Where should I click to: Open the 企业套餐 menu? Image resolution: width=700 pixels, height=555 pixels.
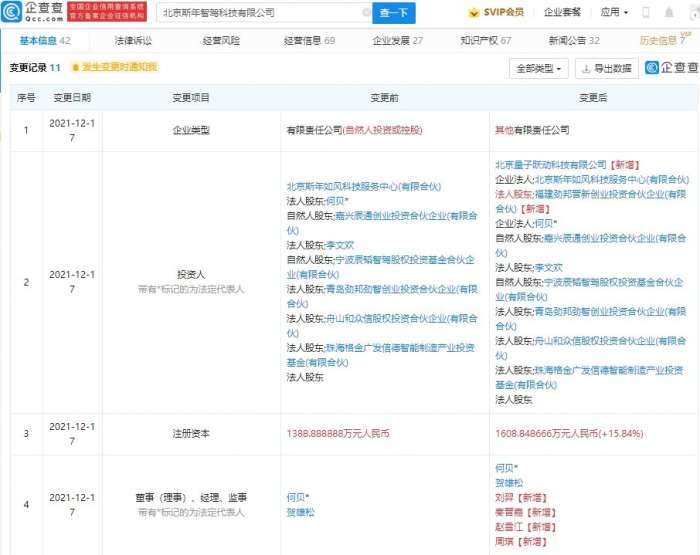564,13
